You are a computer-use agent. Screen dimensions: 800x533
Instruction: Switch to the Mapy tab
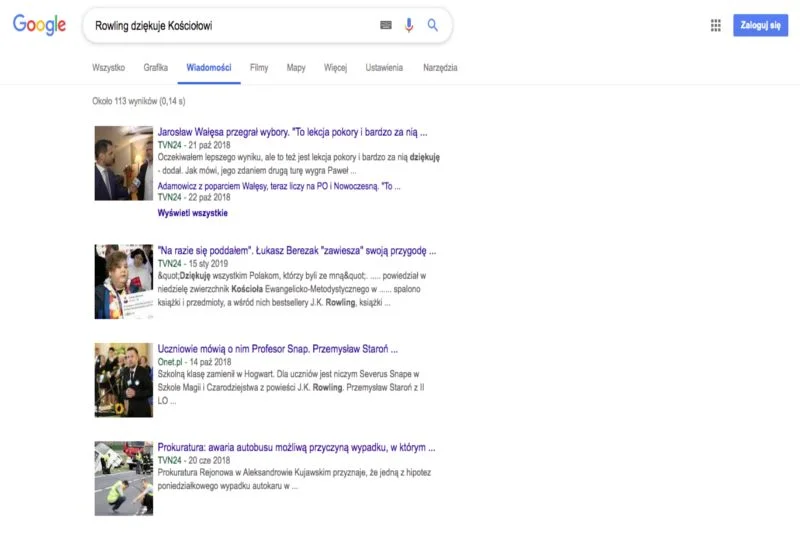pos(296,67)
